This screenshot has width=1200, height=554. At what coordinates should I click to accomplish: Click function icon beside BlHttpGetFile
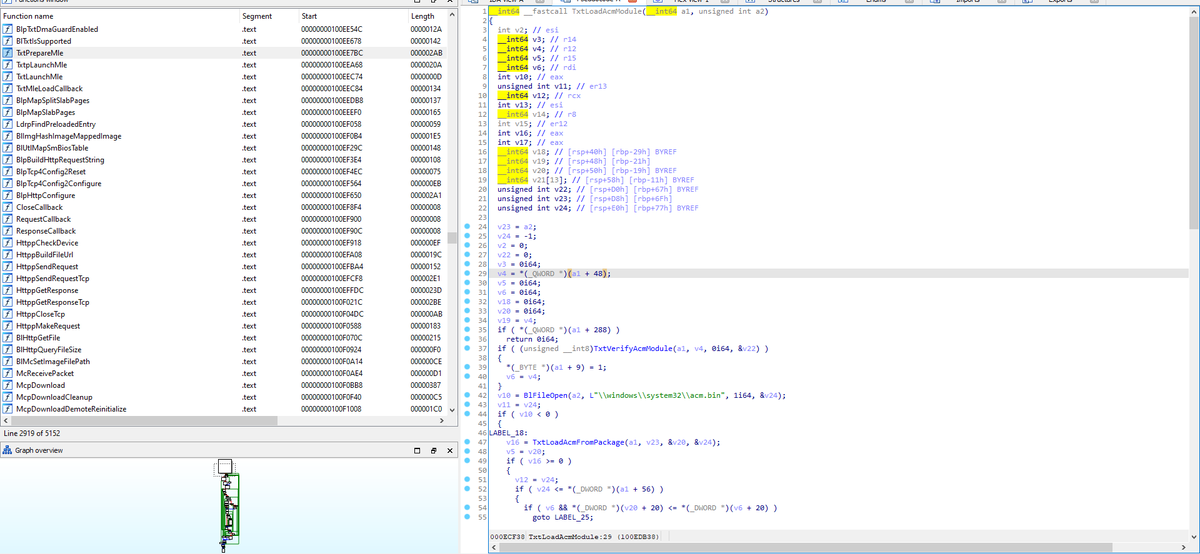tap(8, 338)
